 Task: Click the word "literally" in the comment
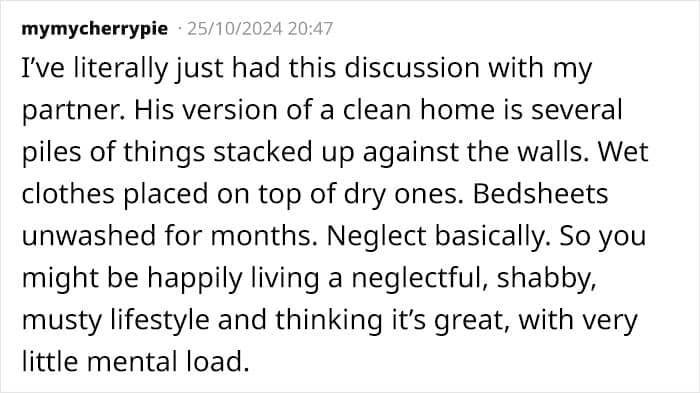tap(121, 69)
